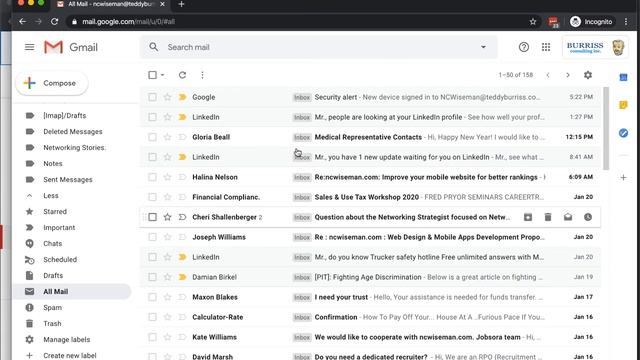Select the Joseph Williams email checkbox
640x360 pixels.
coord(152,237)
